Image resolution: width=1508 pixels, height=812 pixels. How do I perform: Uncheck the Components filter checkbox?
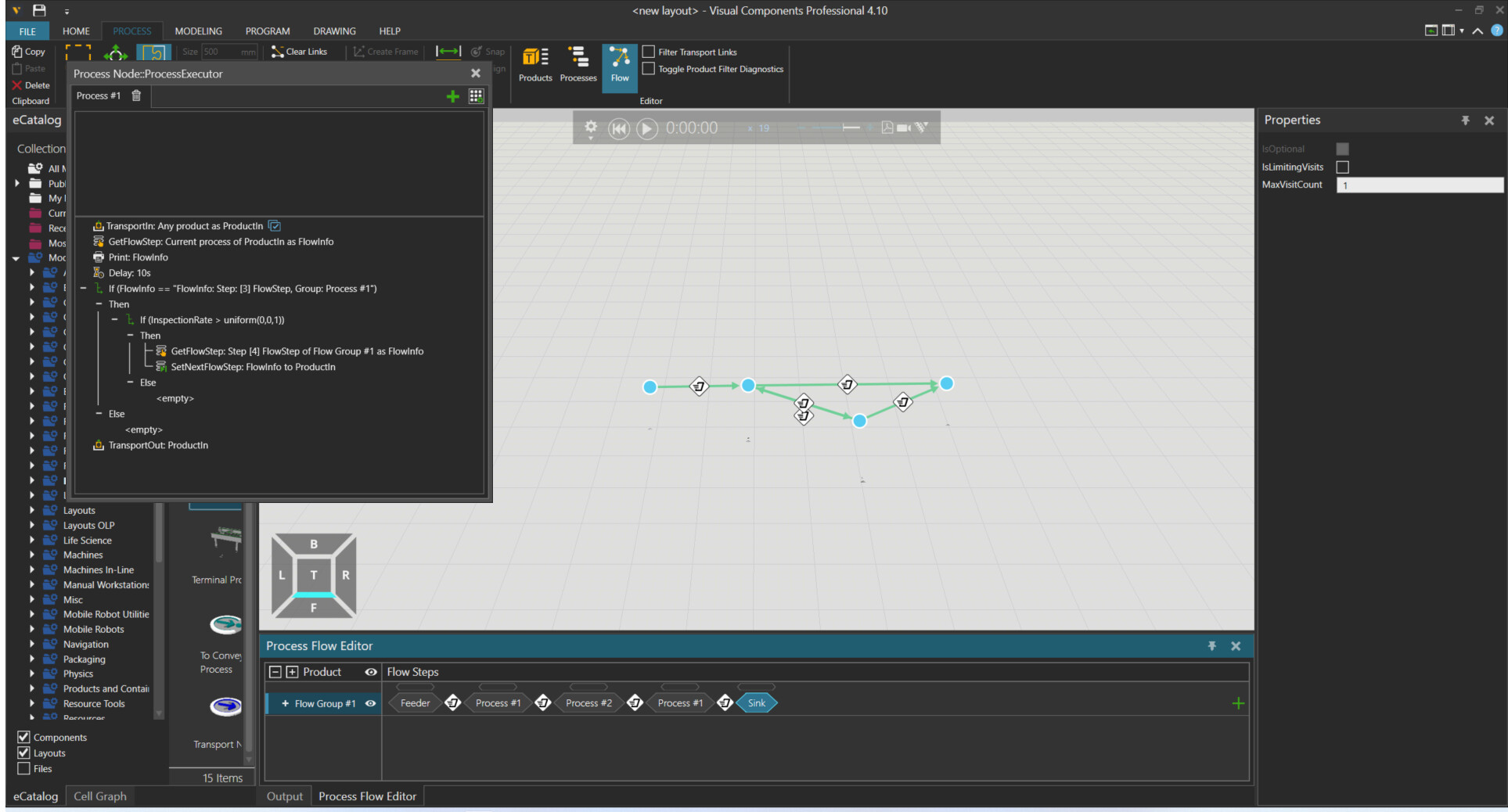point(24,737)
